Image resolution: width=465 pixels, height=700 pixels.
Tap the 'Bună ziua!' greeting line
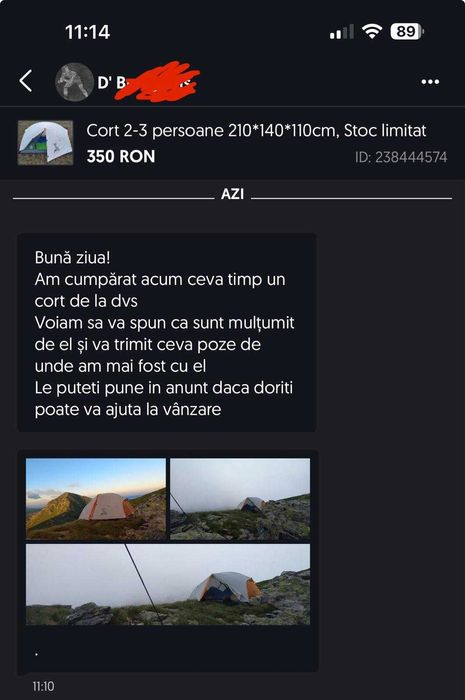click(x=72, y=258)
